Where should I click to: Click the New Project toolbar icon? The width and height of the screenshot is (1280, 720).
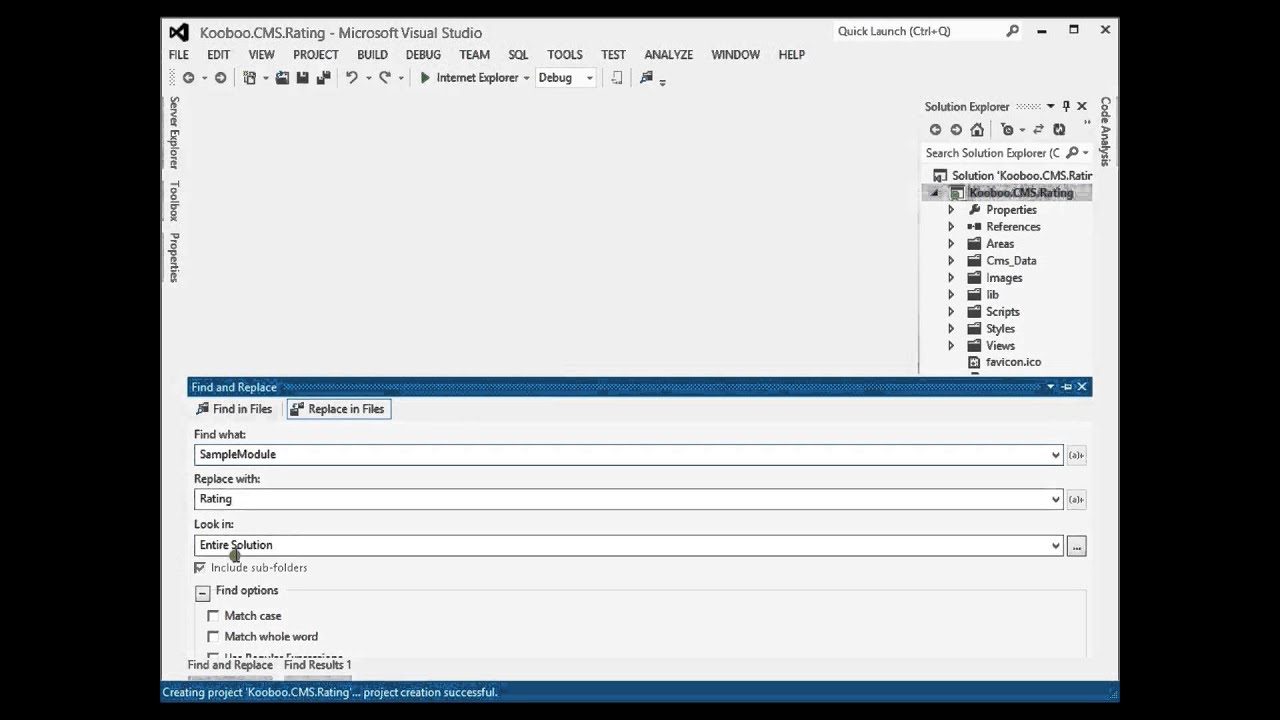[x=250, y=78]
